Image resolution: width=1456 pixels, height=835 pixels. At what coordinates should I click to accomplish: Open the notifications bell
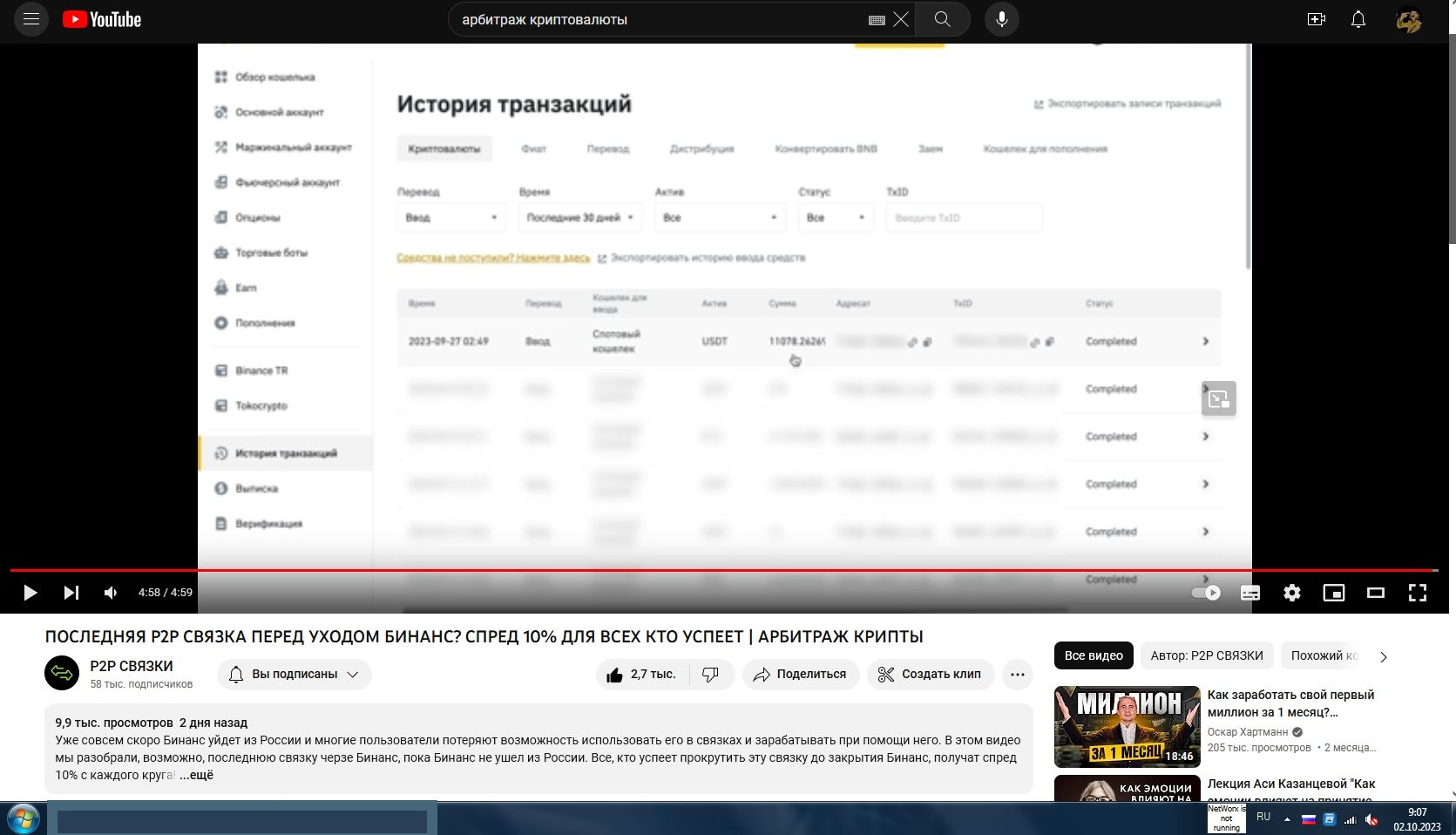point(1358,19)
